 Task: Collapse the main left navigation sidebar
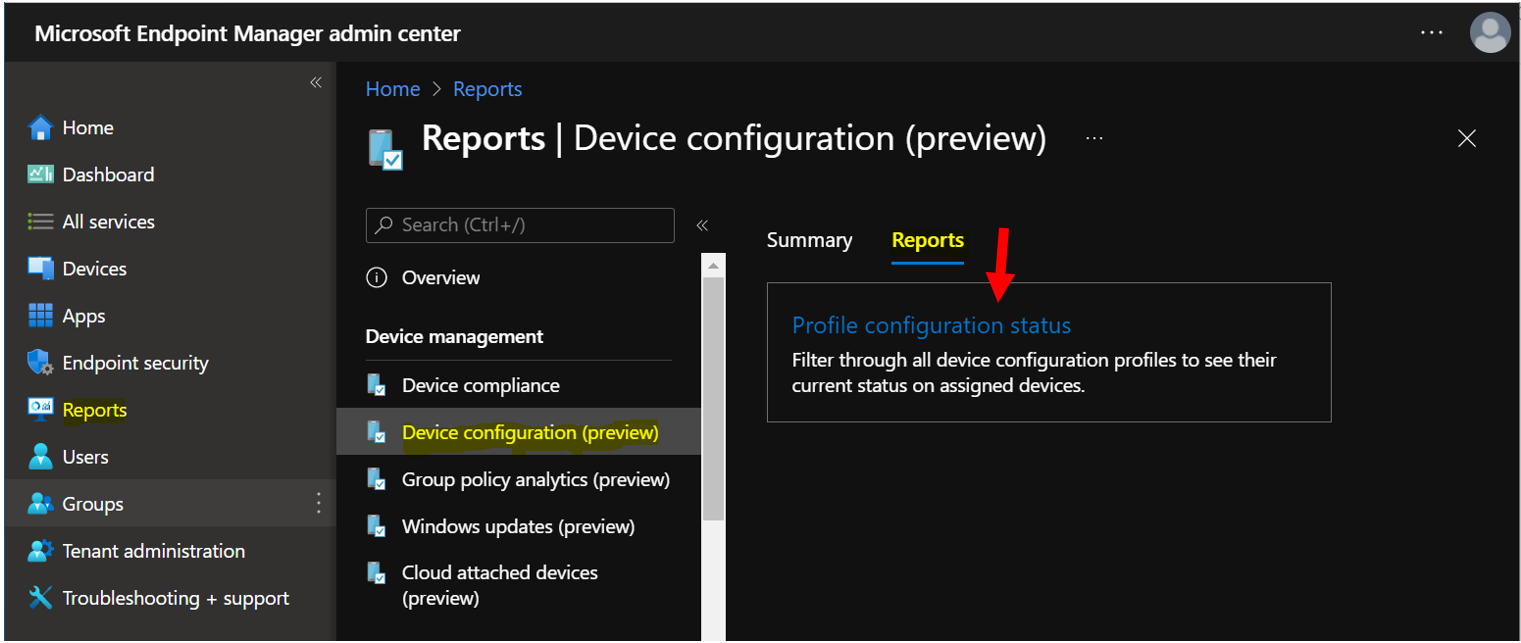315,82
